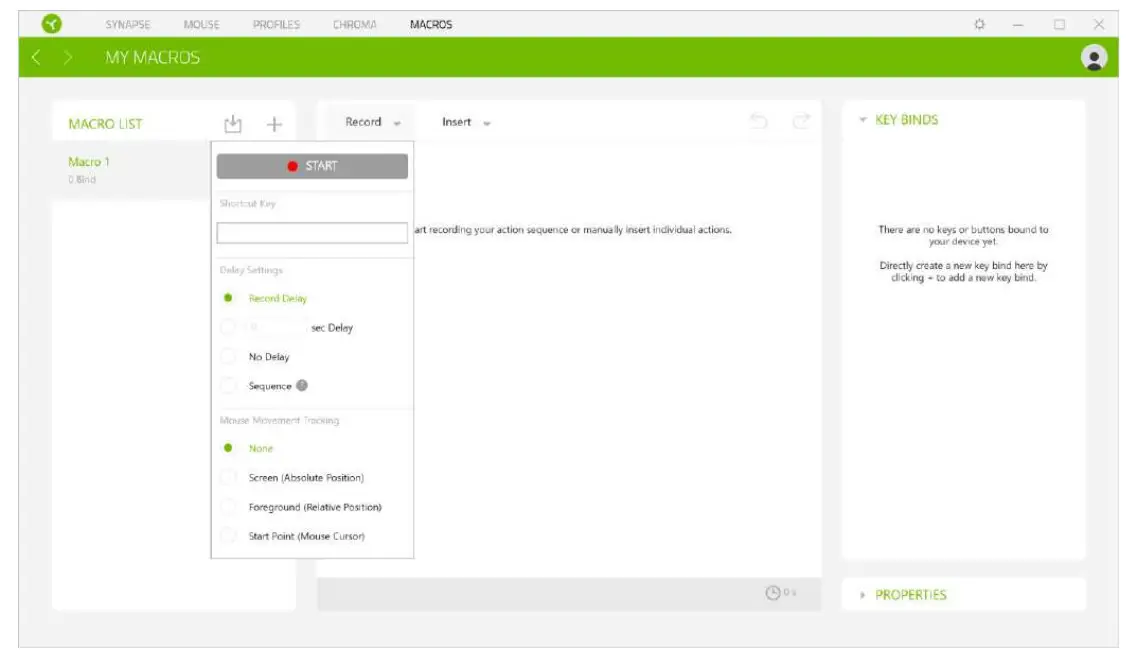Viewport: 1127px width, 656px height.
Task: Go forward with the right arrow
Action: tap(68, 57)
